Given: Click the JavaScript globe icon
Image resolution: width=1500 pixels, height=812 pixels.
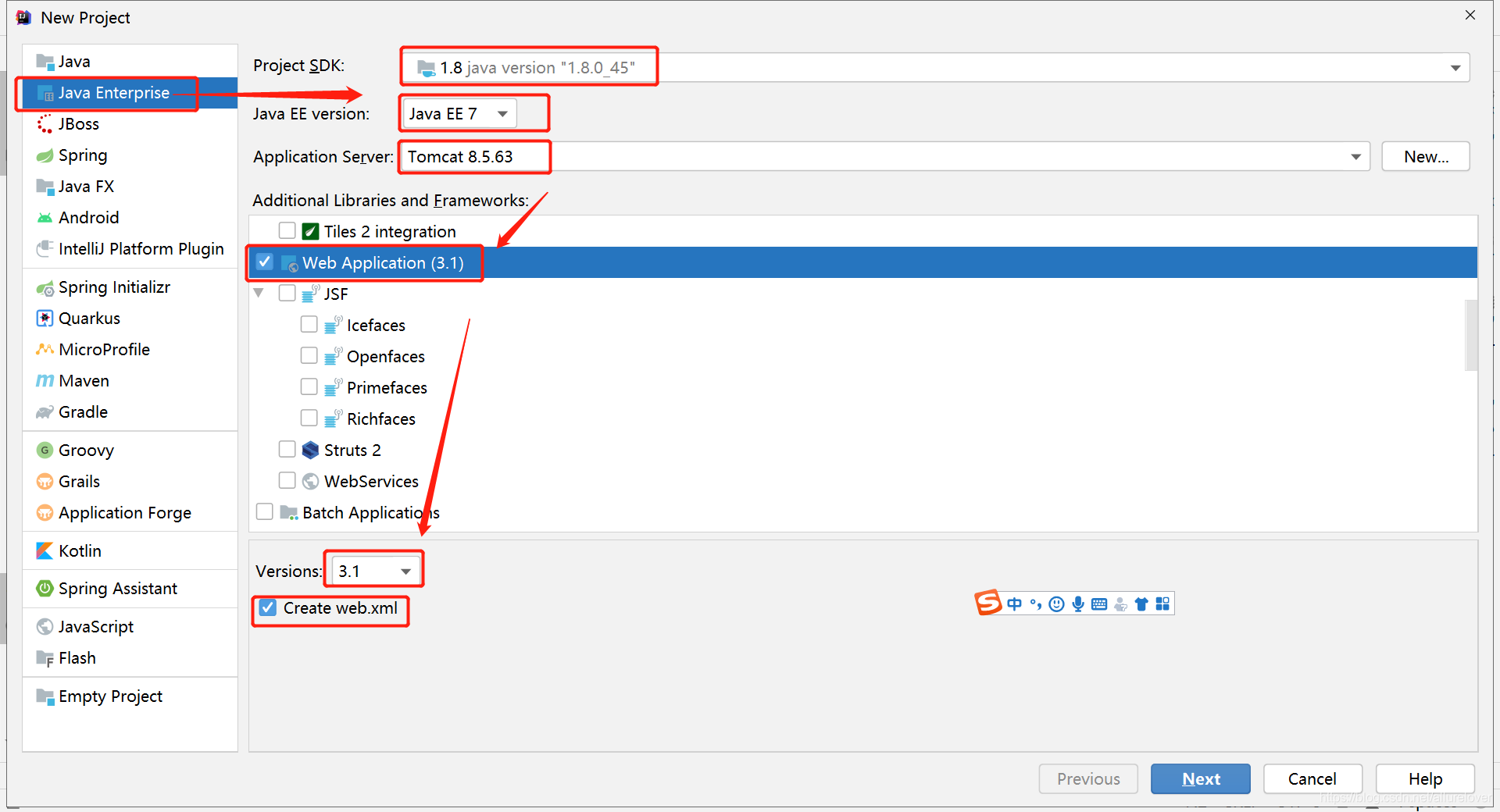Looking at the screenshot, I should [45, 627].
